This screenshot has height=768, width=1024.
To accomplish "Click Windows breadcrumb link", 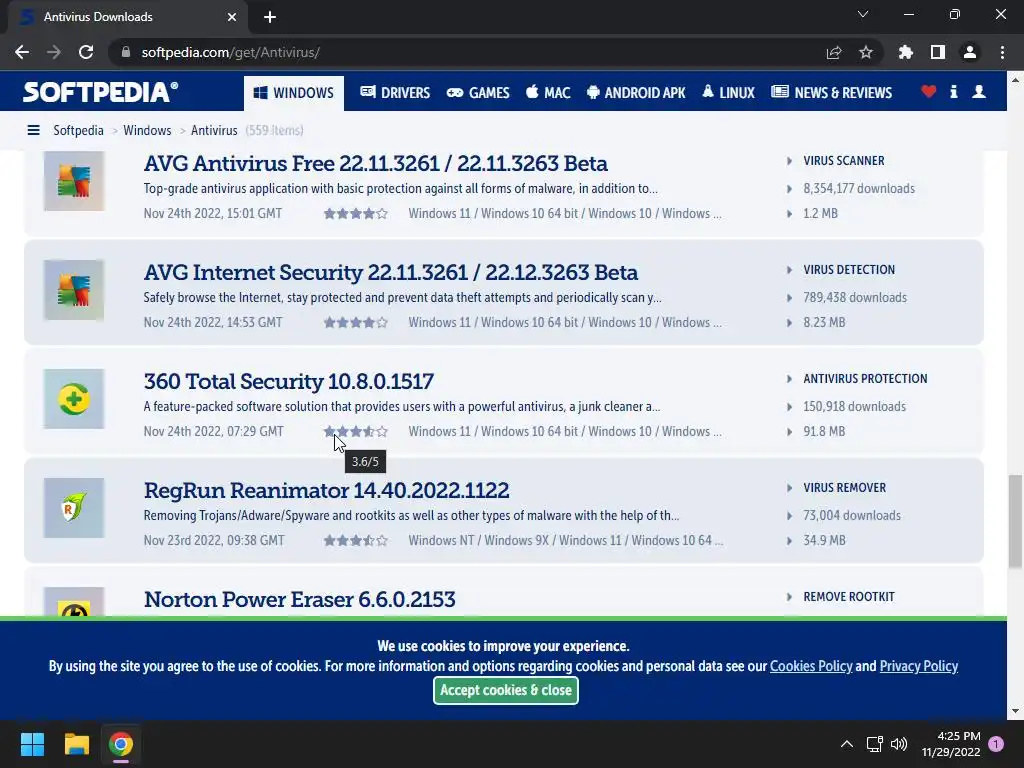I will [x=147, y=131].
